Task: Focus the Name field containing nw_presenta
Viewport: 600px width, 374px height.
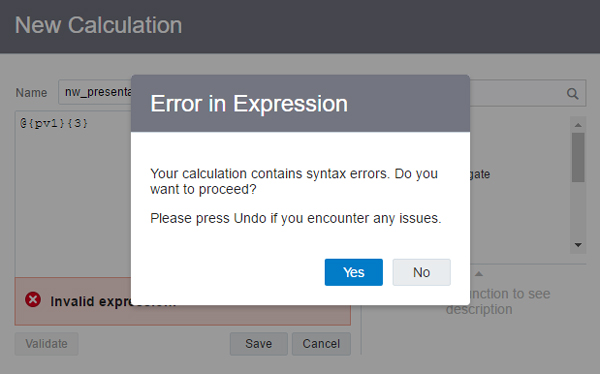Action: (95, 92)
